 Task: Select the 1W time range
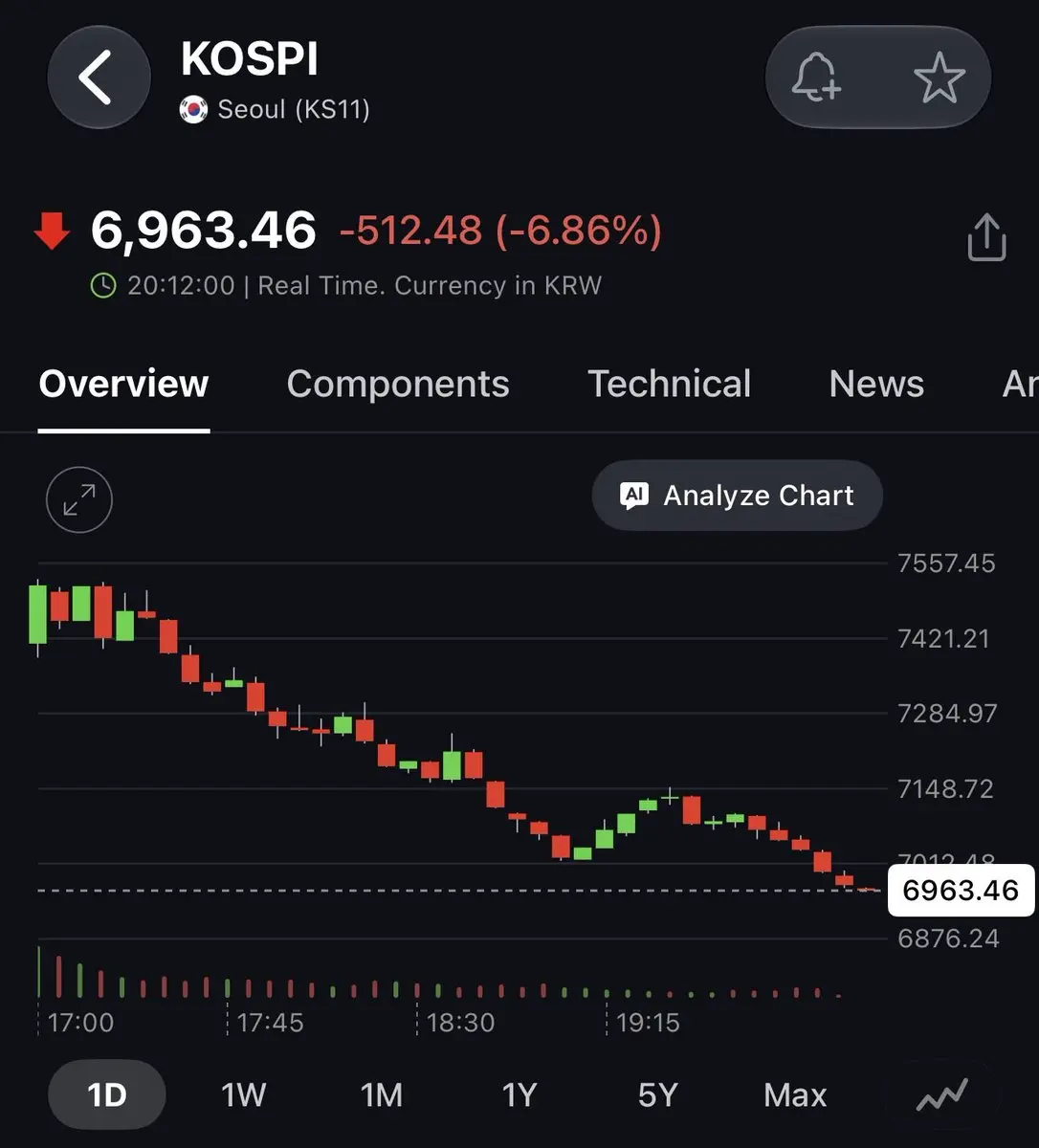[x=243, y=1094]
